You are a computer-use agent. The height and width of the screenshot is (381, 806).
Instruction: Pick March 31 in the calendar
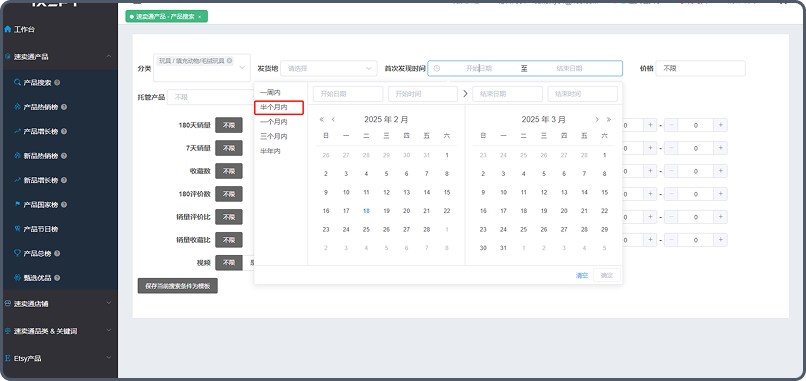[503, 248]
